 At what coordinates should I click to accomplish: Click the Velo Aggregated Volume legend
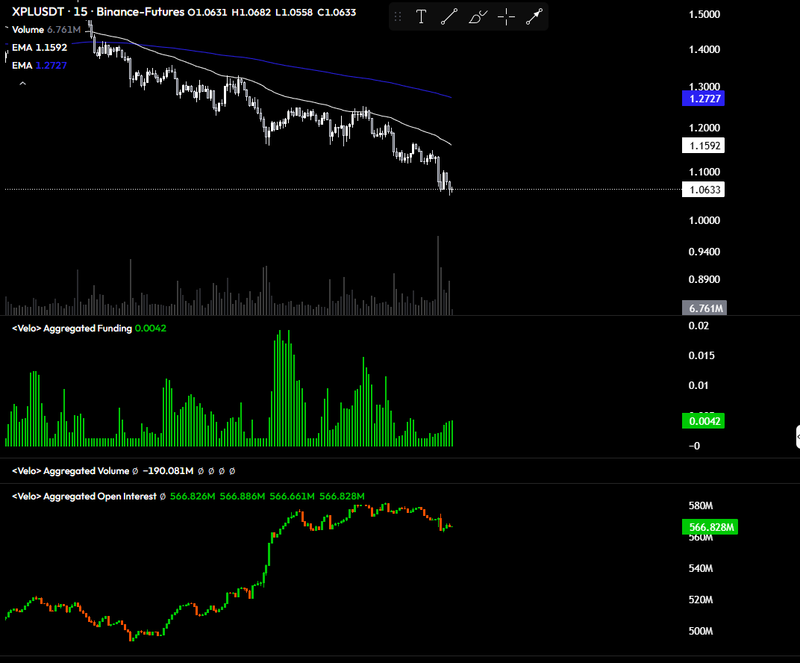pyautogui.click(x=70, y=470)
